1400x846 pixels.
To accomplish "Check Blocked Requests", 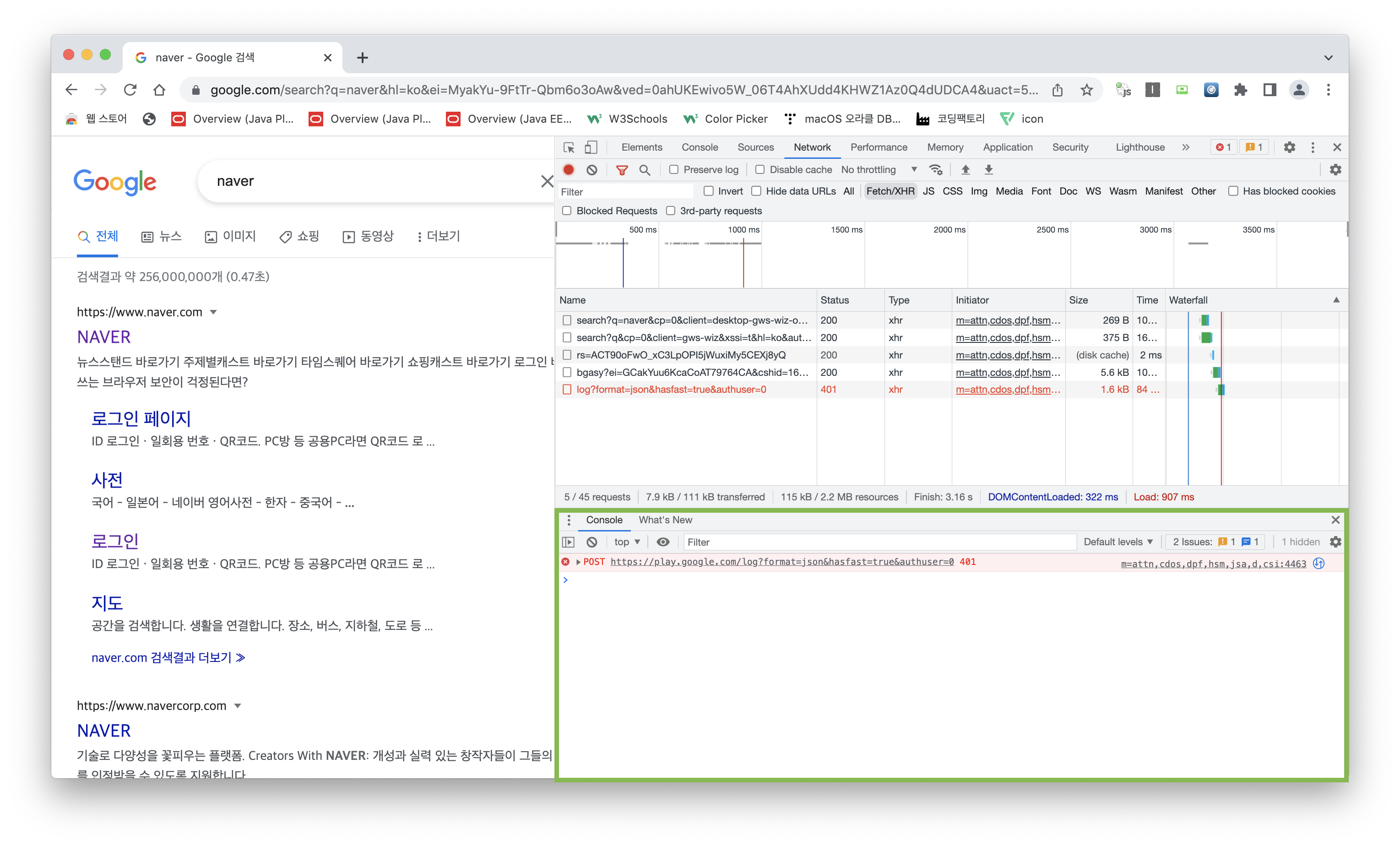I will (x=566, y=210).
